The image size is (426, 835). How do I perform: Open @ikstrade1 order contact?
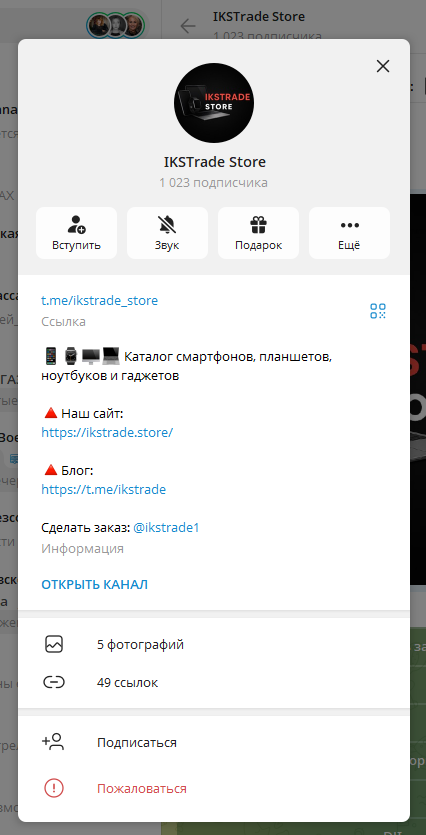point(166,528)
